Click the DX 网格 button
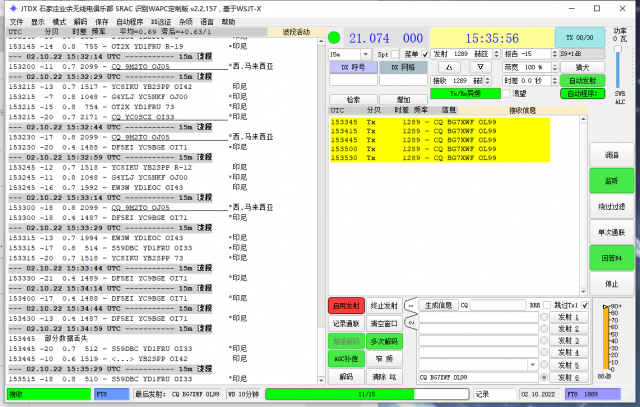Viewport: 640px width, 407px height. click(403, 67)
